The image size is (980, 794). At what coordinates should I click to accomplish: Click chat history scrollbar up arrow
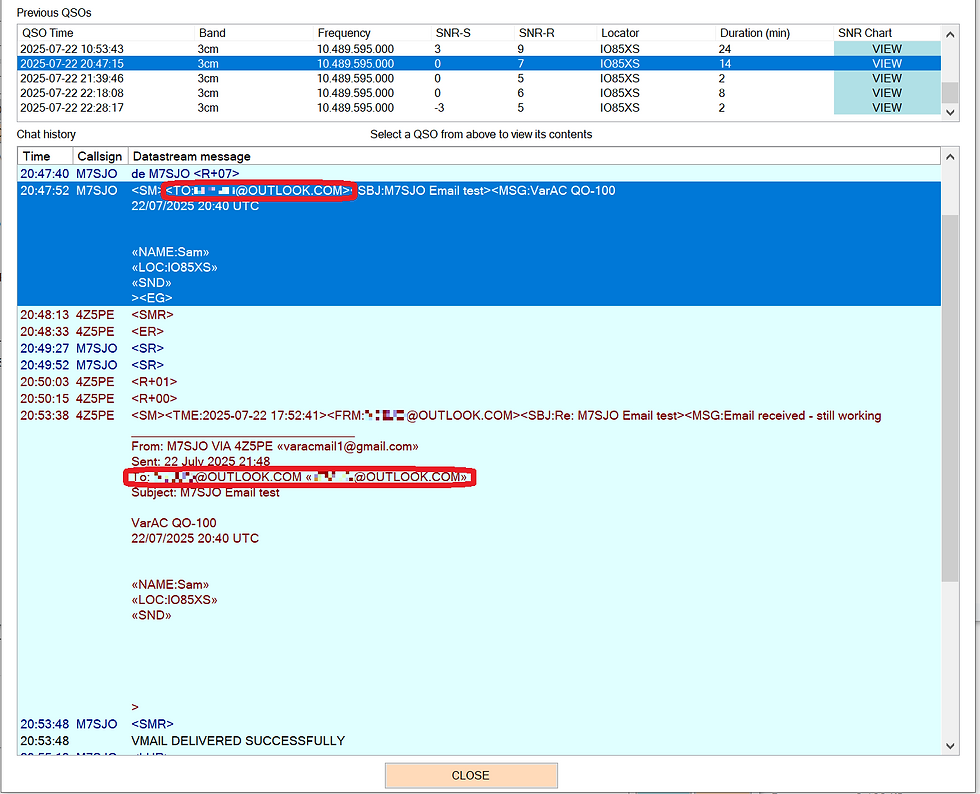tap(950, 157)
